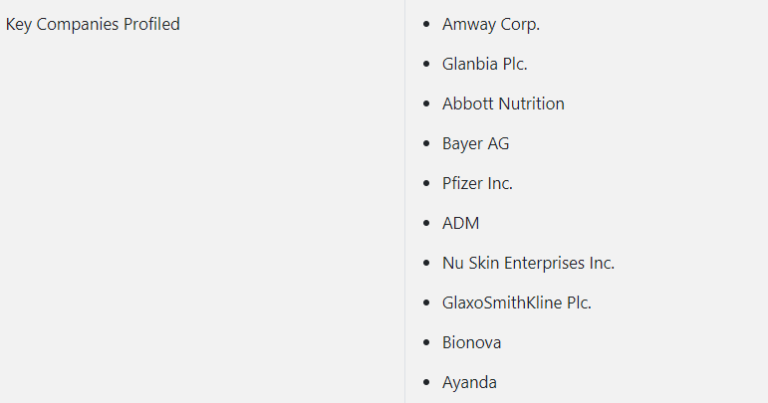Click the bullet before Abbott Nutrition
The image size is (768, 403).
click(427, 105)
